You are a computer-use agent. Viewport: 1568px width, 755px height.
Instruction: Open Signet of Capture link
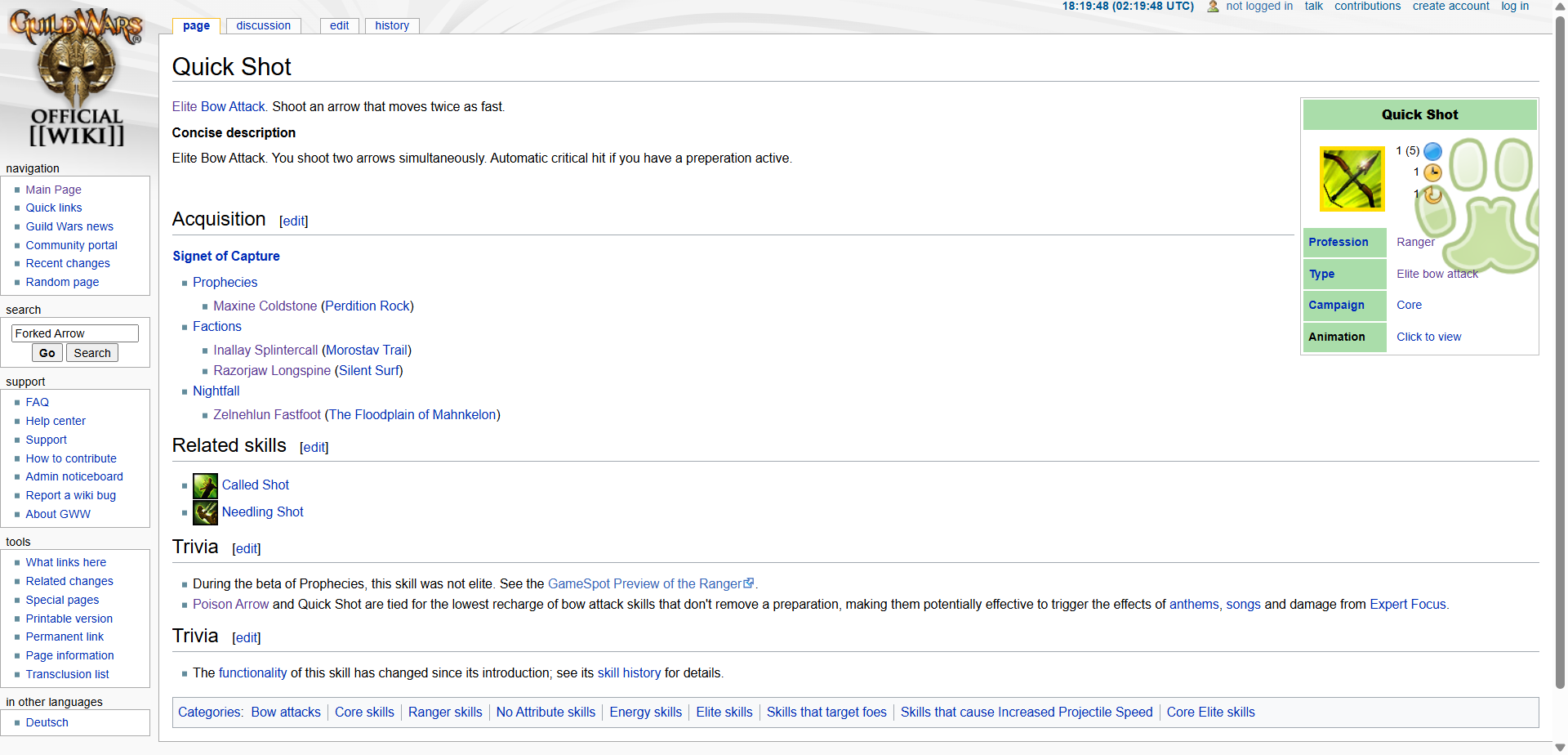click(226, 256)
